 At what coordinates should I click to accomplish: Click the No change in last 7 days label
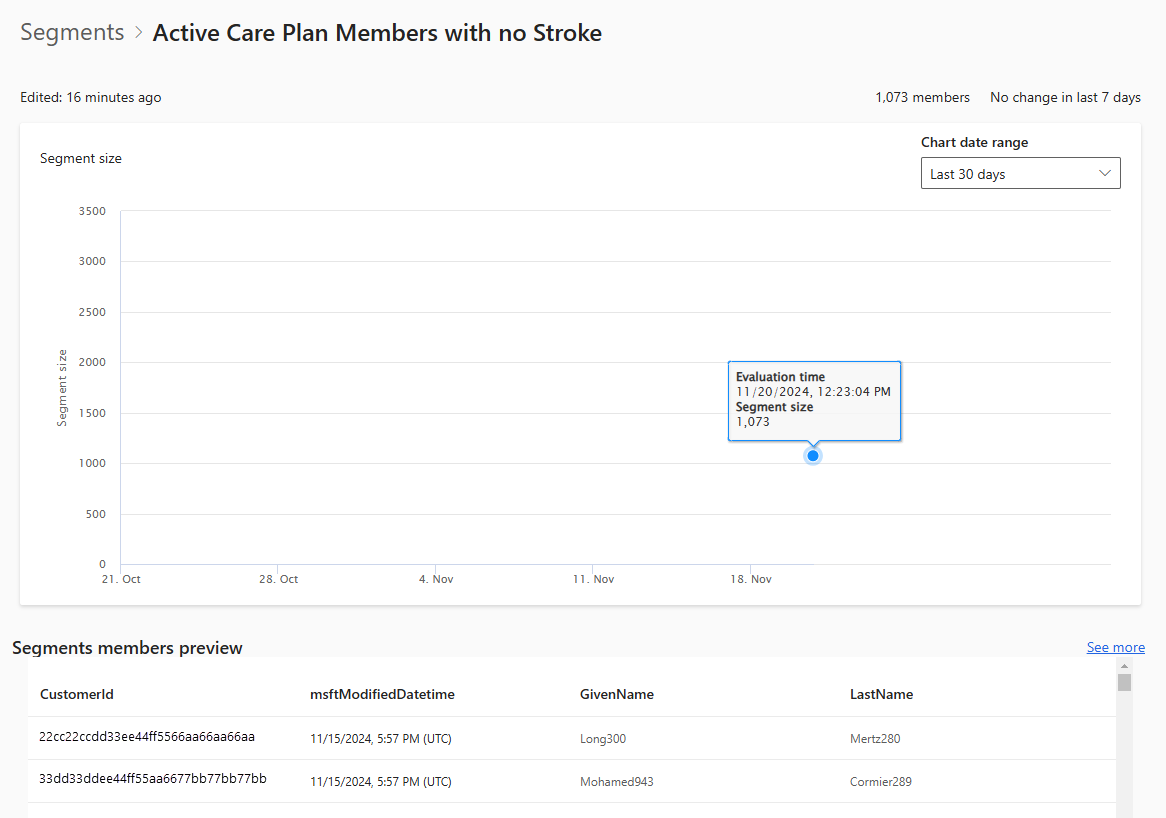[x=1065, y=97]
